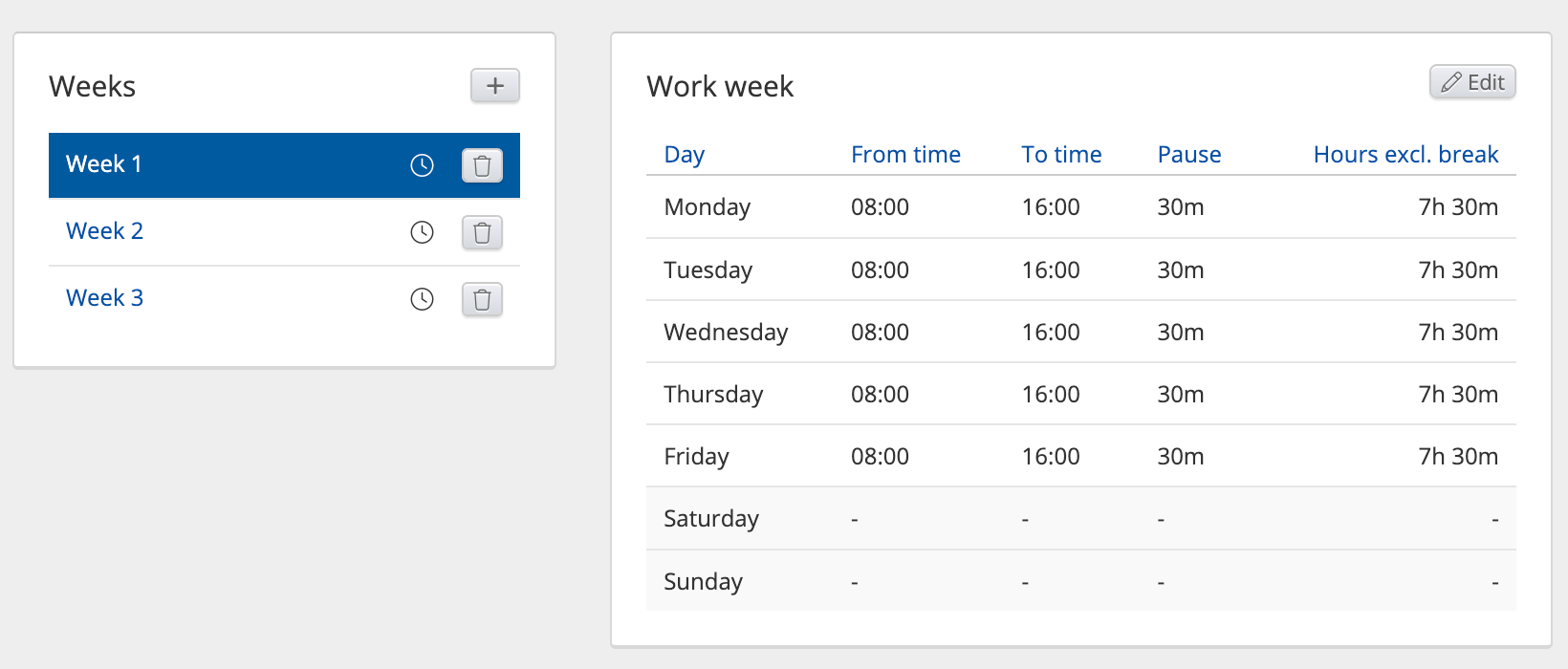
Task: Delete Week 2 with its trash icon
Action: coord(482,232)
